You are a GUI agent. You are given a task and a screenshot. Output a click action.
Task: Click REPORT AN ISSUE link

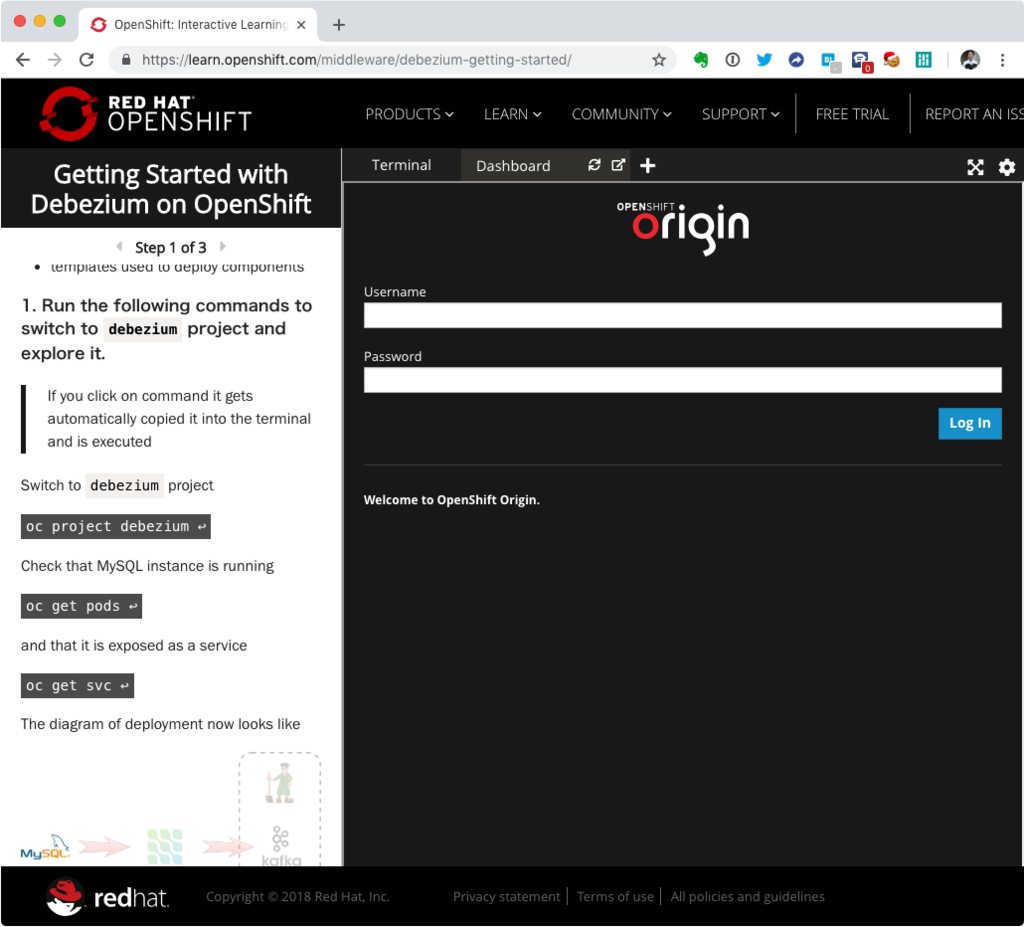974,114
